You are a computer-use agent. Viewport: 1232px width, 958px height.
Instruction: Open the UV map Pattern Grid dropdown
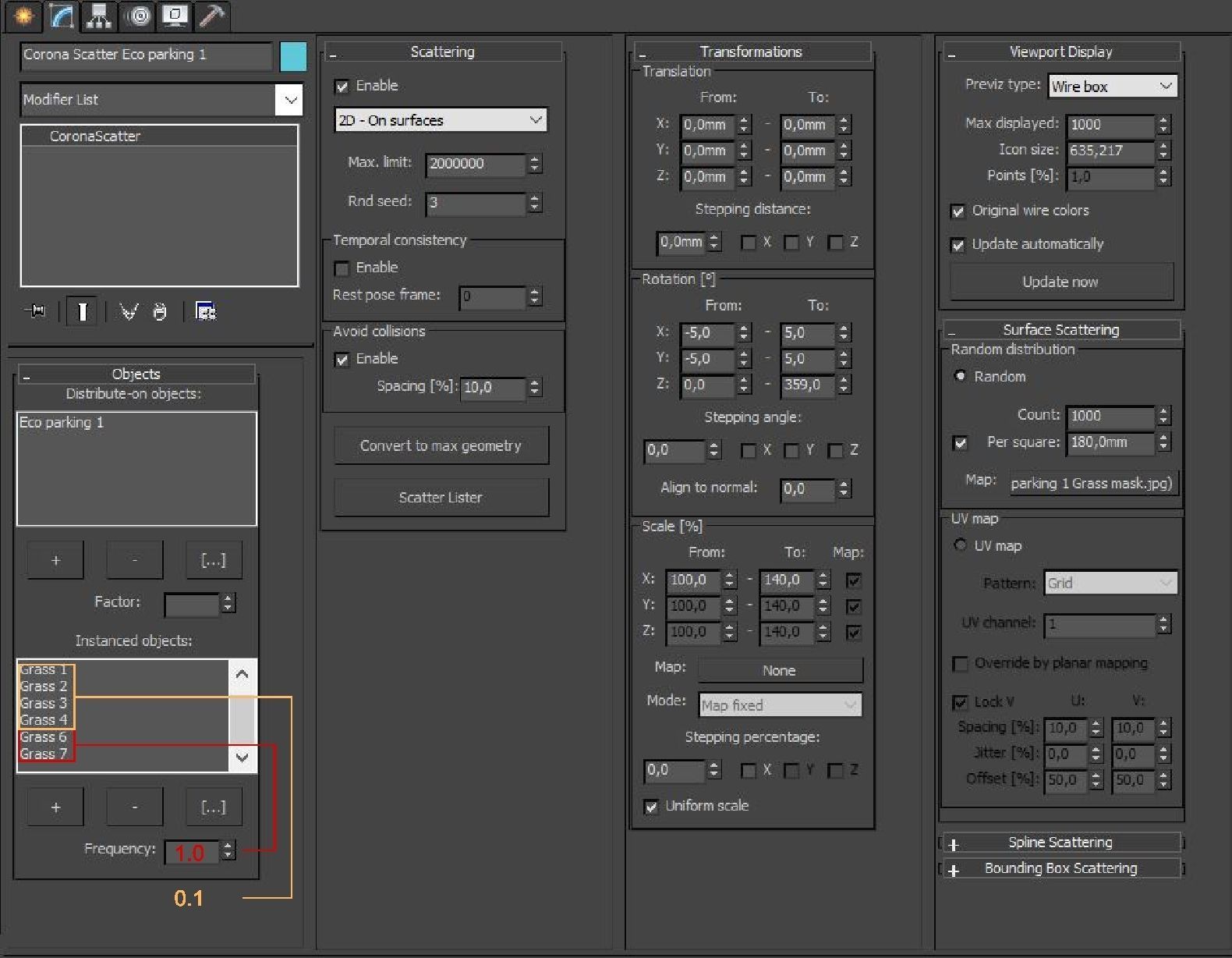(x=1110, y=583)
